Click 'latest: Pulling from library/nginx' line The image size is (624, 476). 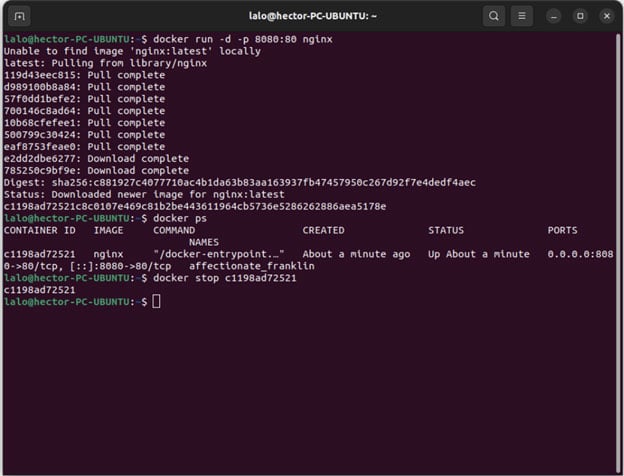(105, 63)
